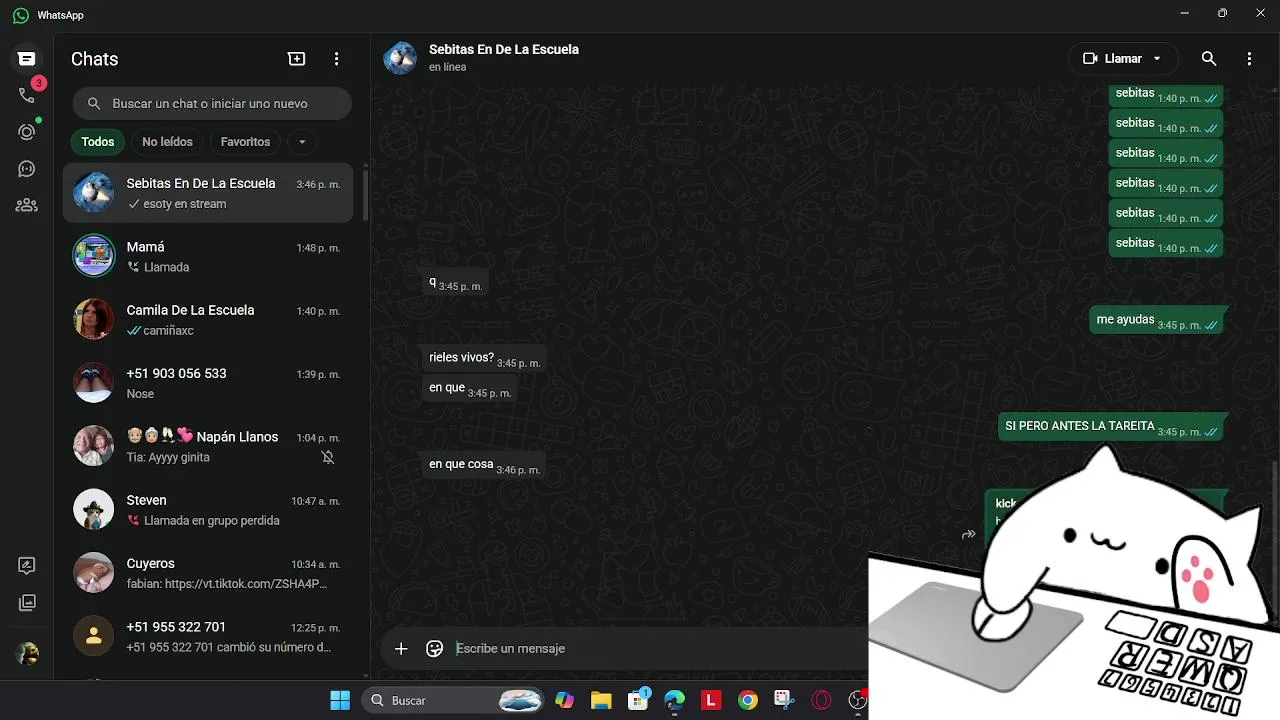Open File Explorer from the taskbar

pos(601,700)
